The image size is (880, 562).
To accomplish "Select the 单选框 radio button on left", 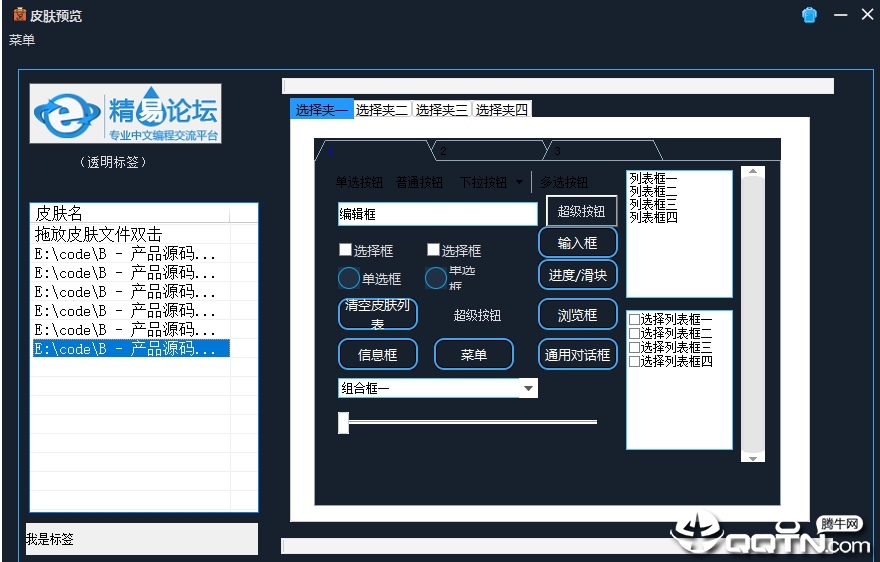I will (349, 278).
